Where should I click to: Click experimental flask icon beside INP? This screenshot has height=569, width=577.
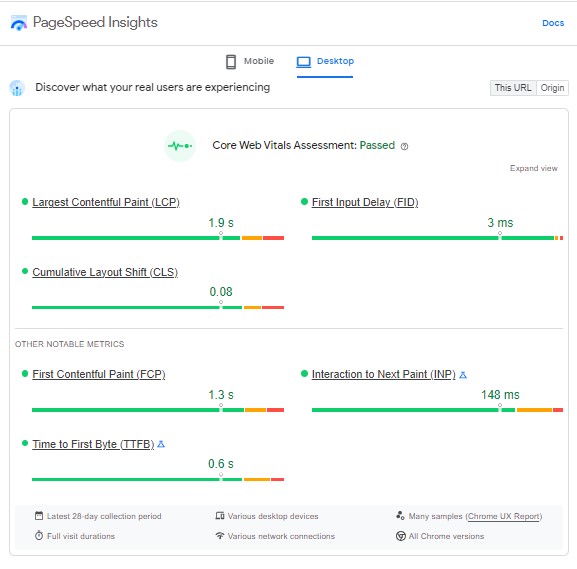click(x=463, y=375)
